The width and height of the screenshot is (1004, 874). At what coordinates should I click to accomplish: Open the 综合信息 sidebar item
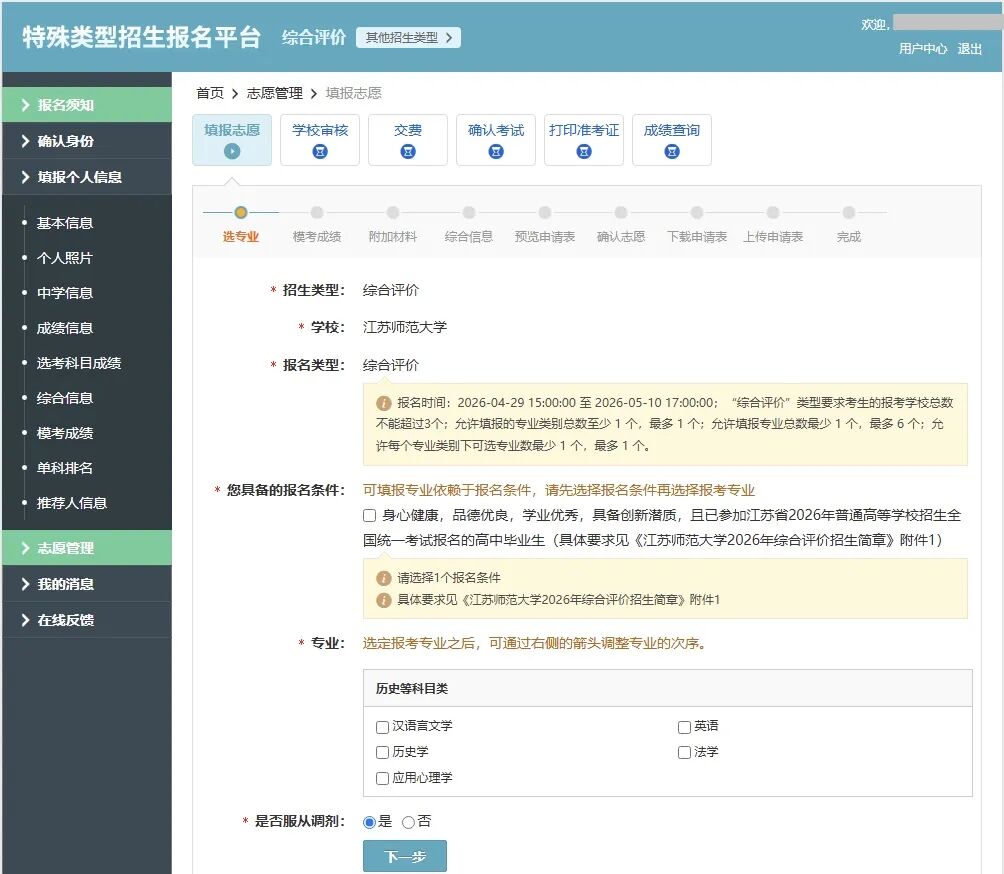click(x=65, y=398)
